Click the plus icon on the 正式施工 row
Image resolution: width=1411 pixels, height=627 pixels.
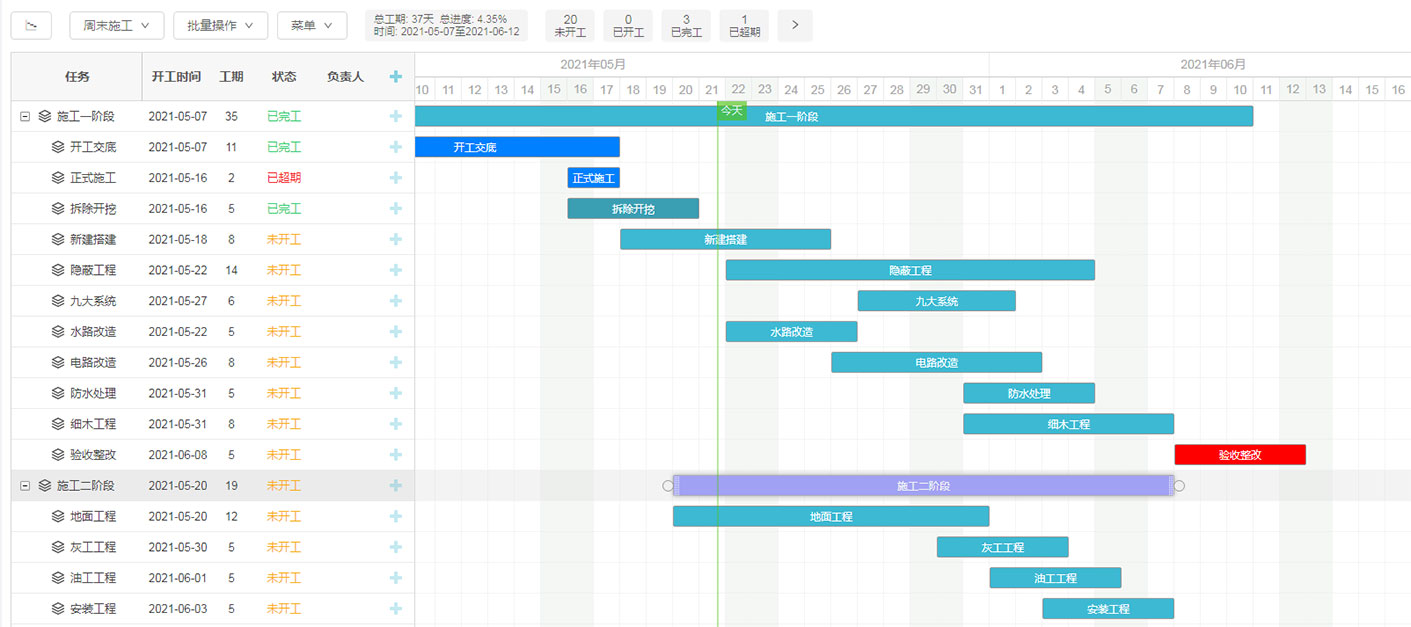click(x=395, y=178)
